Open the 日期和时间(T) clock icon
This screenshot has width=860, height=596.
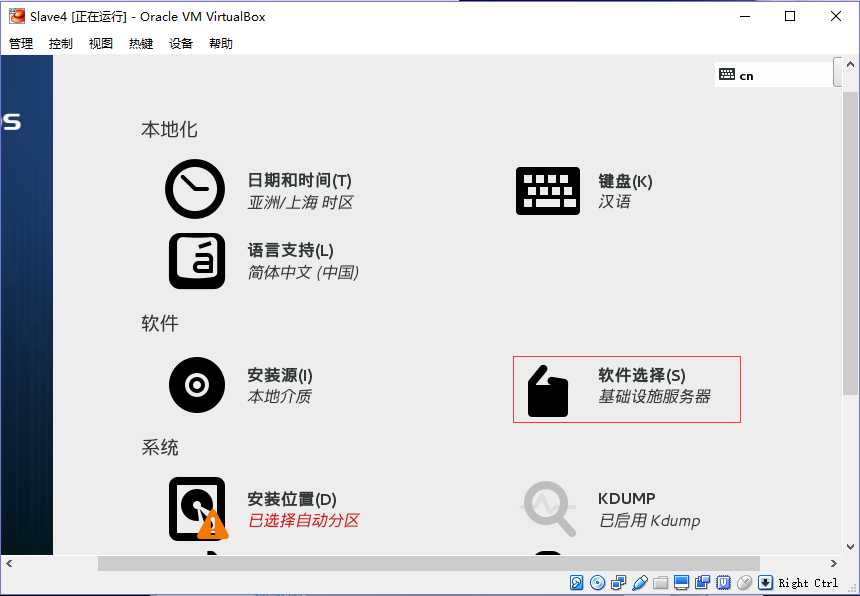[195, 189]
